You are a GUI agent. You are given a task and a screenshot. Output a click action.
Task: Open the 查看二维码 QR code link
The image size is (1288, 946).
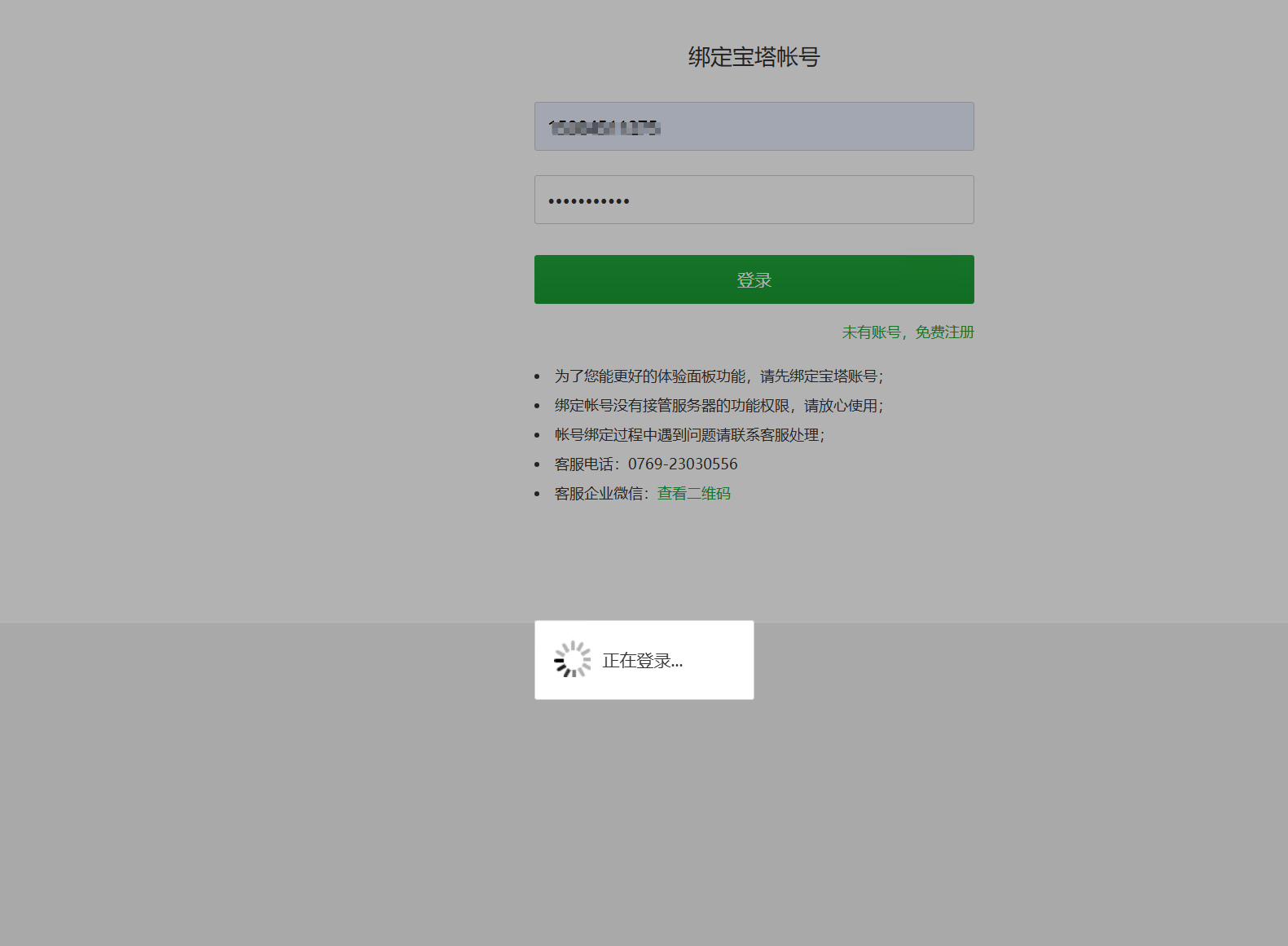(x=694, y=494)
